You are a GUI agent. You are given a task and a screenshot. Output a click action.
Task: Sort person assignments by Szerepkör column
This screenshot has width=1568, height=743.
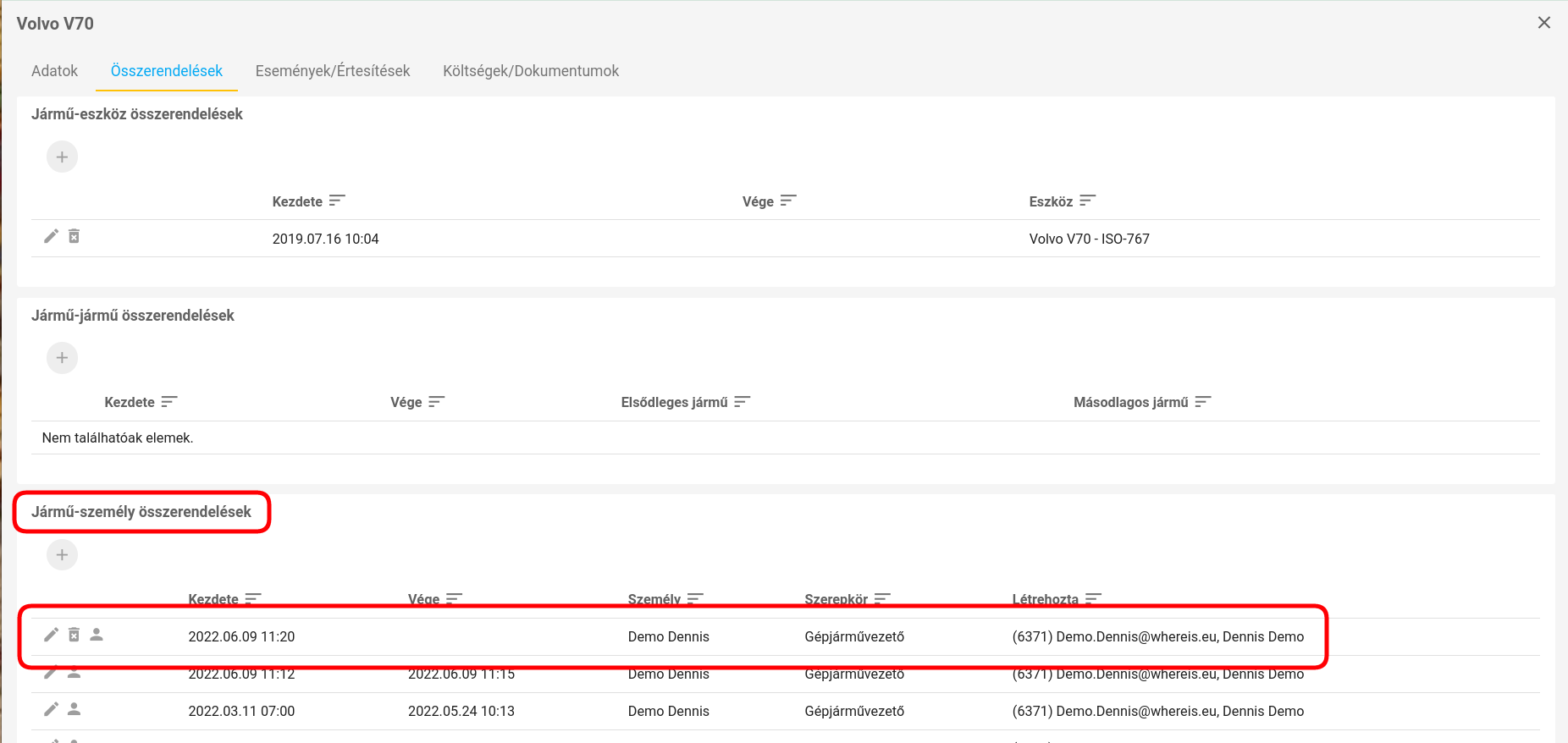tap(882, 598)
